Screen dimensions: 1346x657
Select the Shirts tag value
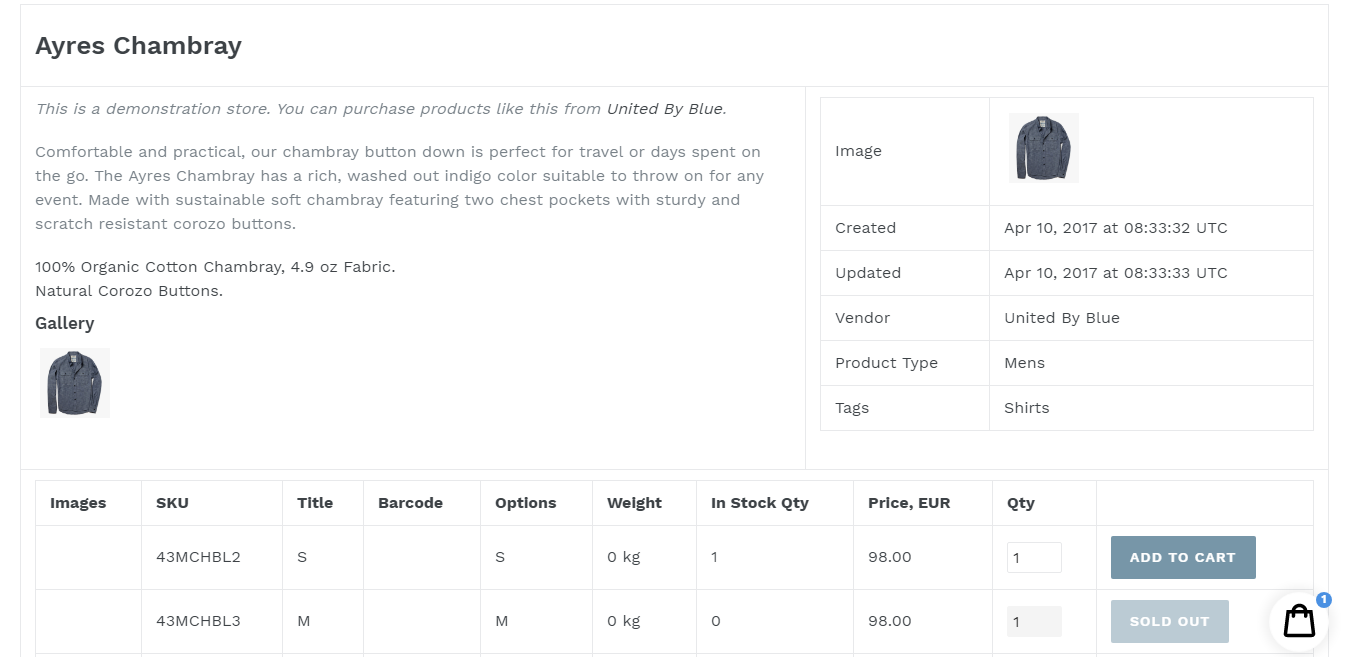pyautogui.click(x=1027, y=407)
